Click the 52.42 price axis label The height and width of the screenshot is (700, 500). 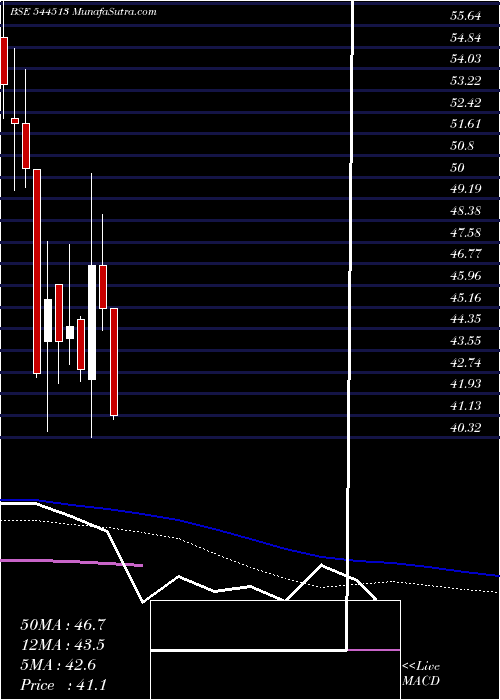pyautogui.click(x=466, y=103)
